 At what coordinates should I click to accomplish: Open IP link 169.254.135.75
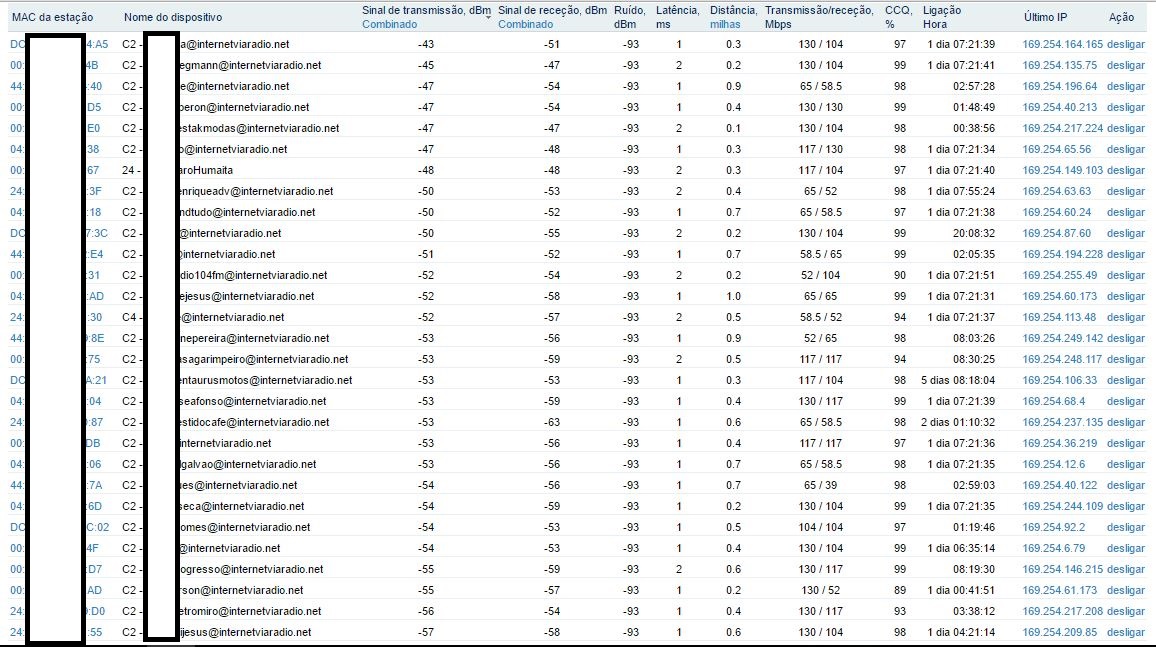[x=1059, y=65]
